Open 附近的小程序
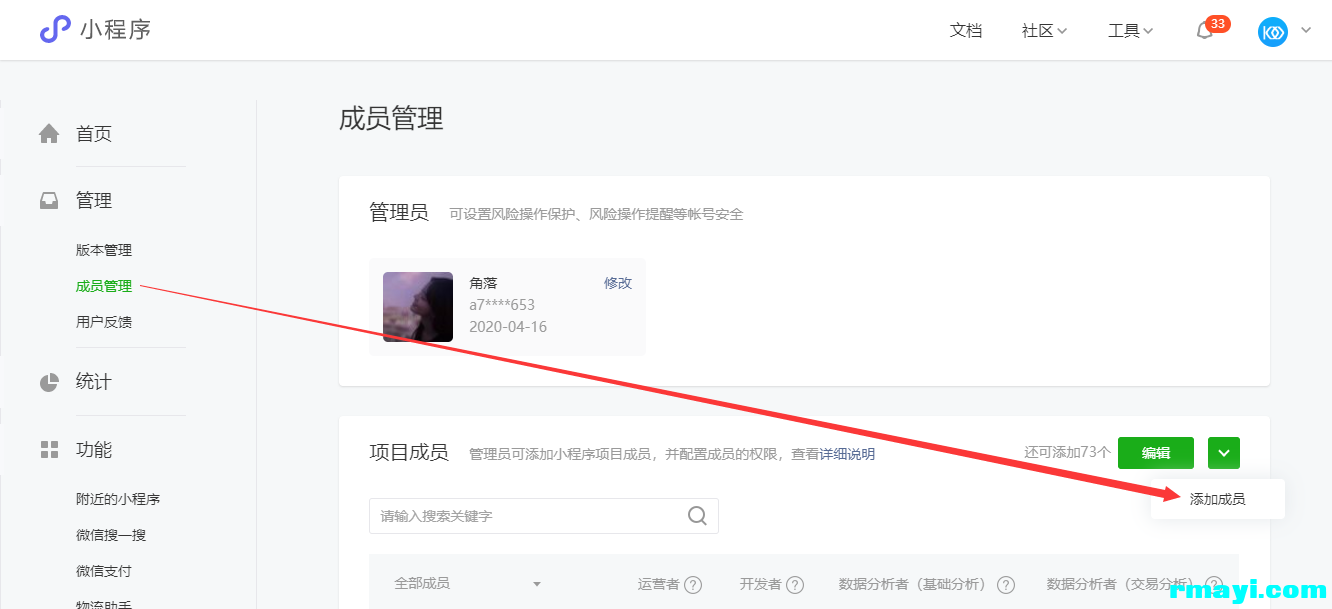This screenshot has height=609, width=1332. pos(118,499)
